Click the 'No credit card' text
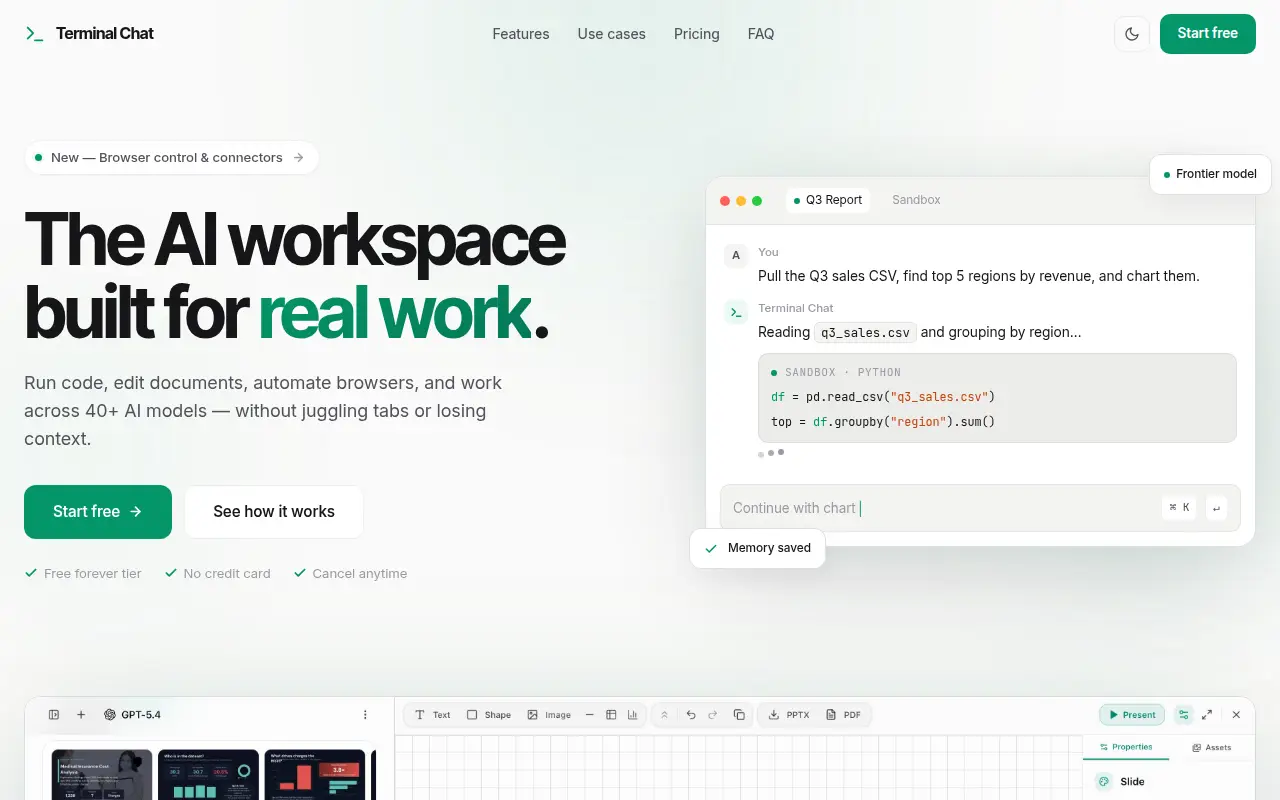 227,574
